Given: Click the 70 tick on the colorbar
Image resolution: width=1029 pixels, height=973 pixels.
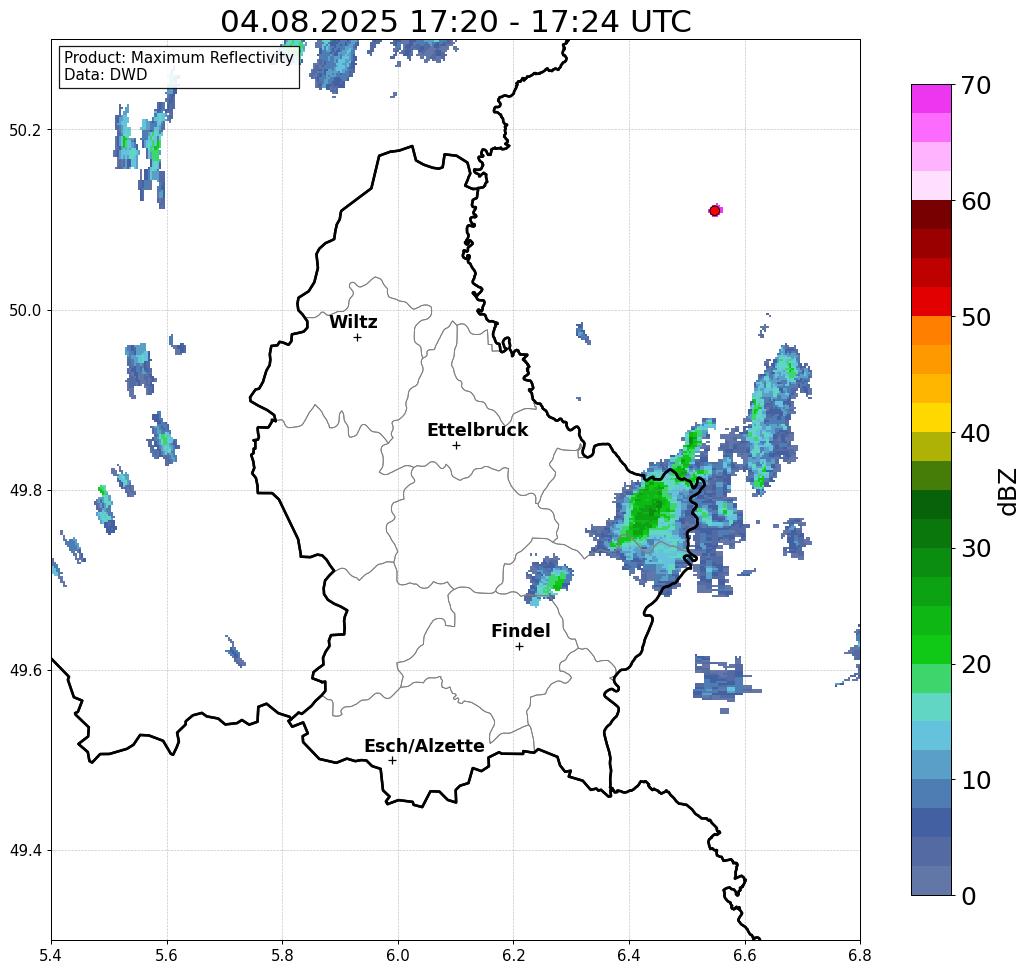Looking at the screenshot, I should [976, 85].
